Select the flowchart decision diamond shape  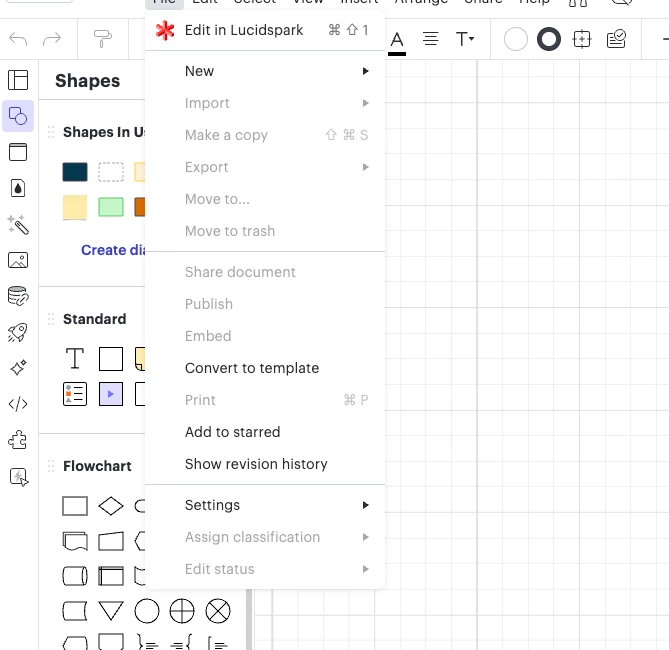coord(111,506)
